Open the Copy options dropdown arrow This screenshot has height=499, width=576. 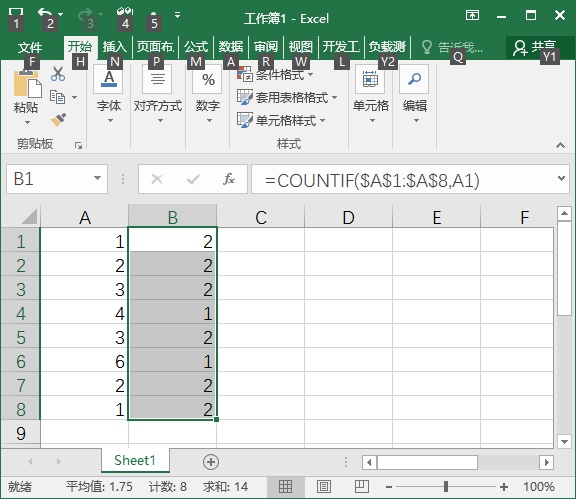tap(75, 97)
